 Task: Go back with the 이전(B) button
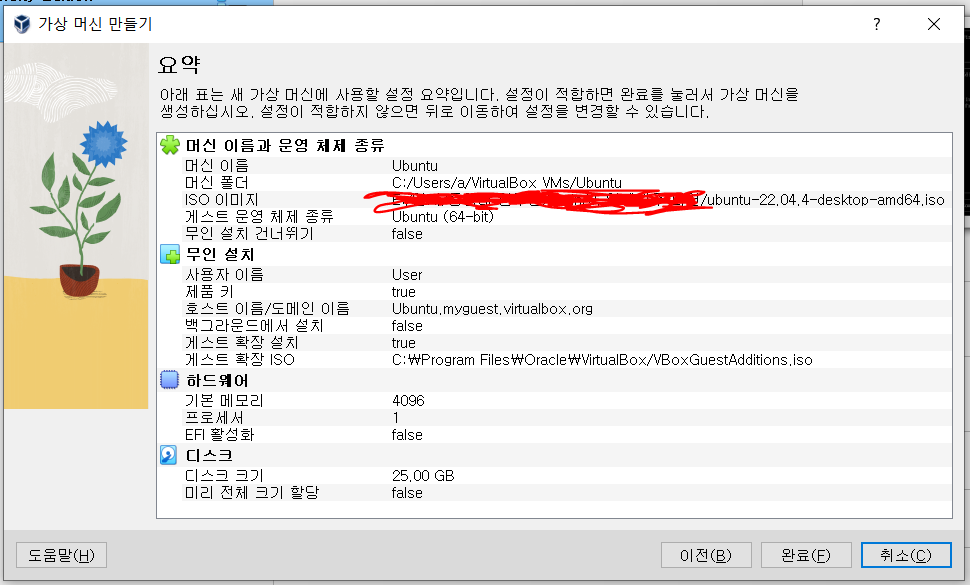[706, 555]
